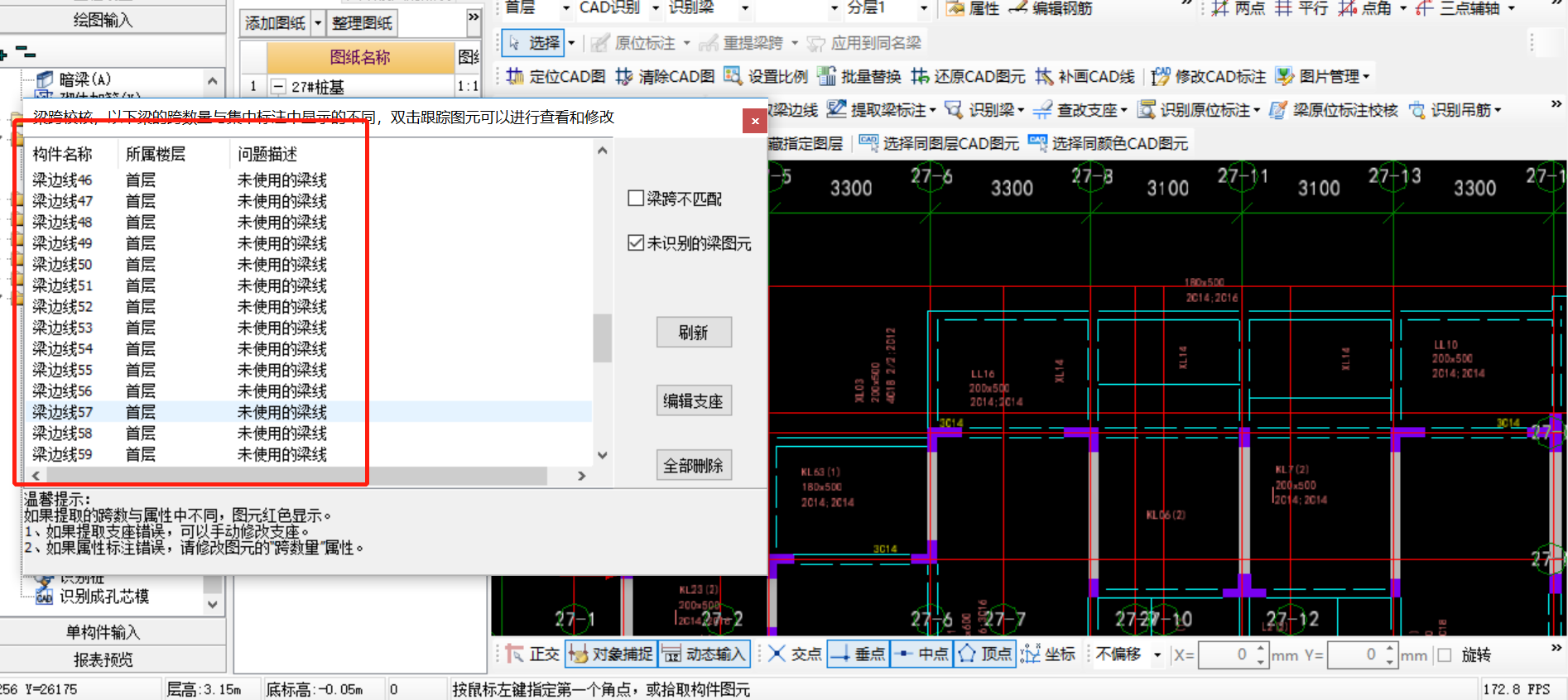The width and height of the screenshot is (1568, 700).
Task: Click the 定位CAD图 tool icon
Action: pyautogui.click(x=515, y=76)
